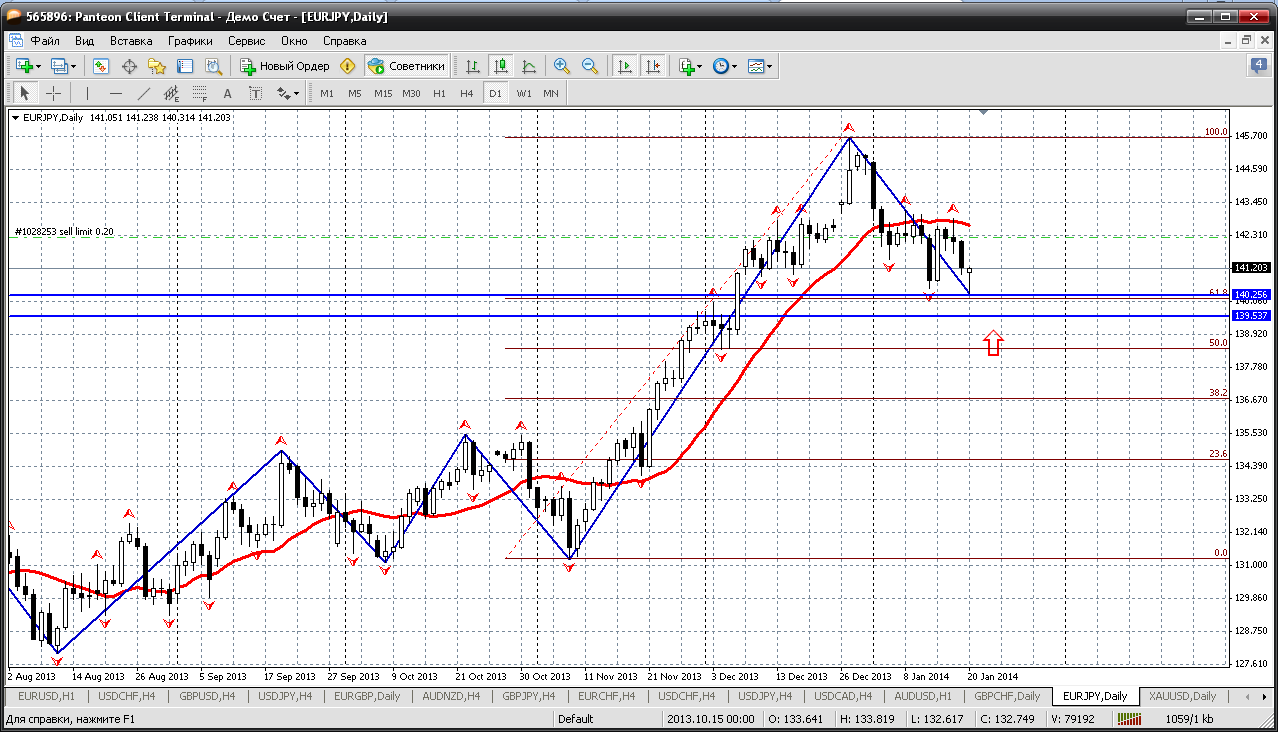Expand the new chart dropdown arrow

coord(39,66)
